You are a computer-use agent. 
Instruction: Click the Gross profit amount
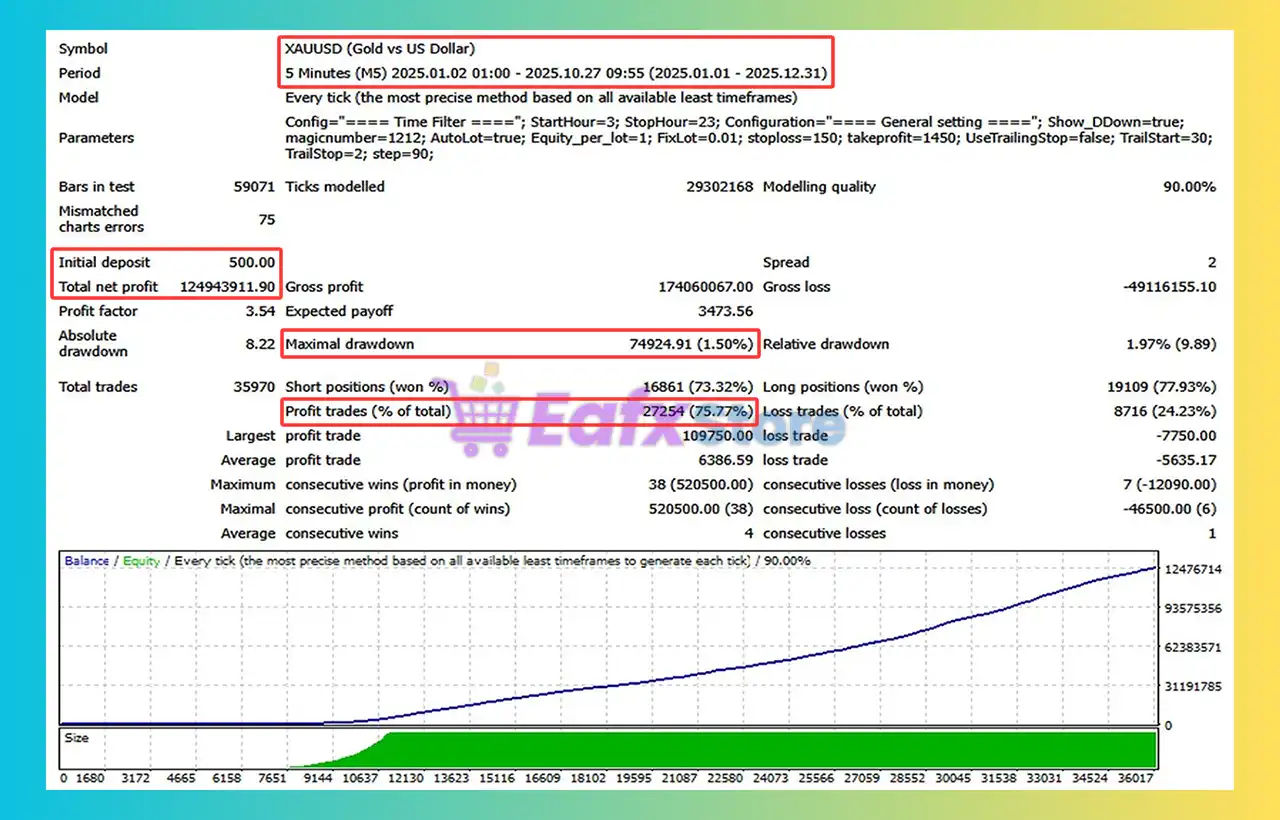705,287
